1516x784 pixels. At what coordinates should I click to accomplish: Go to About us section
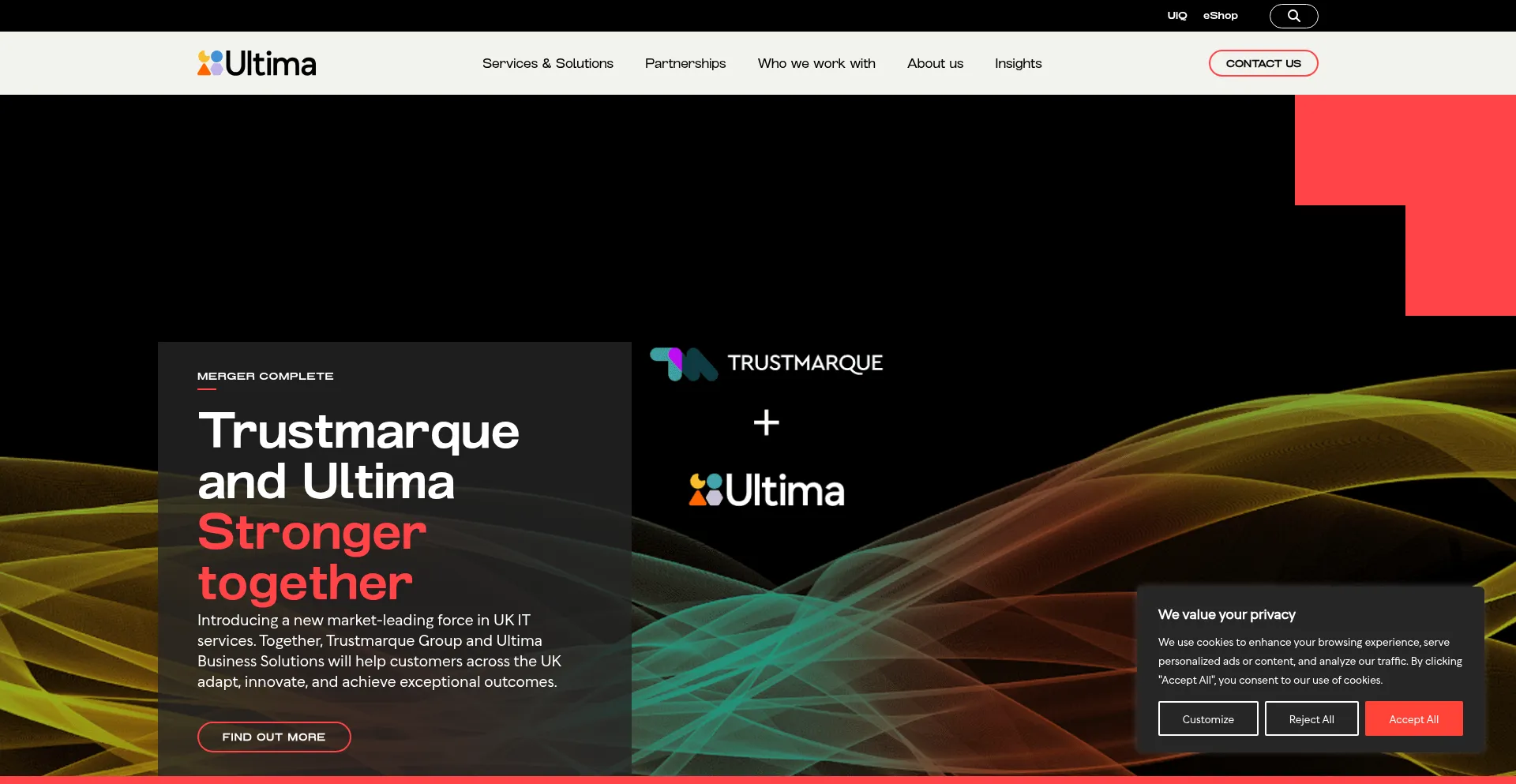(935, 63)
